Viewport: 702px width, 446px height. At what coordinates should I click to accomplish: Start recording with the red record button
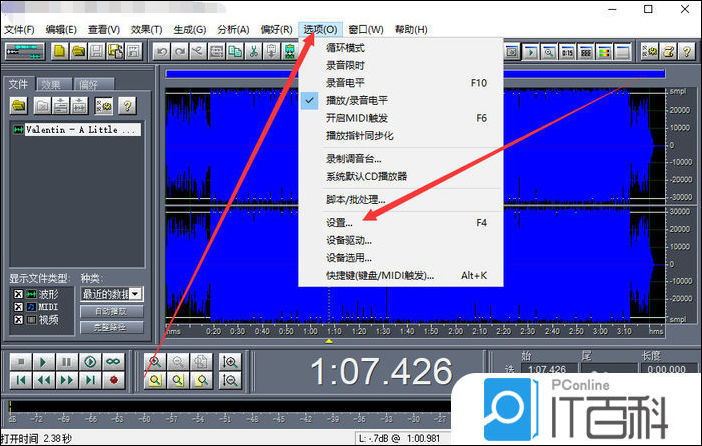(113, 380)
